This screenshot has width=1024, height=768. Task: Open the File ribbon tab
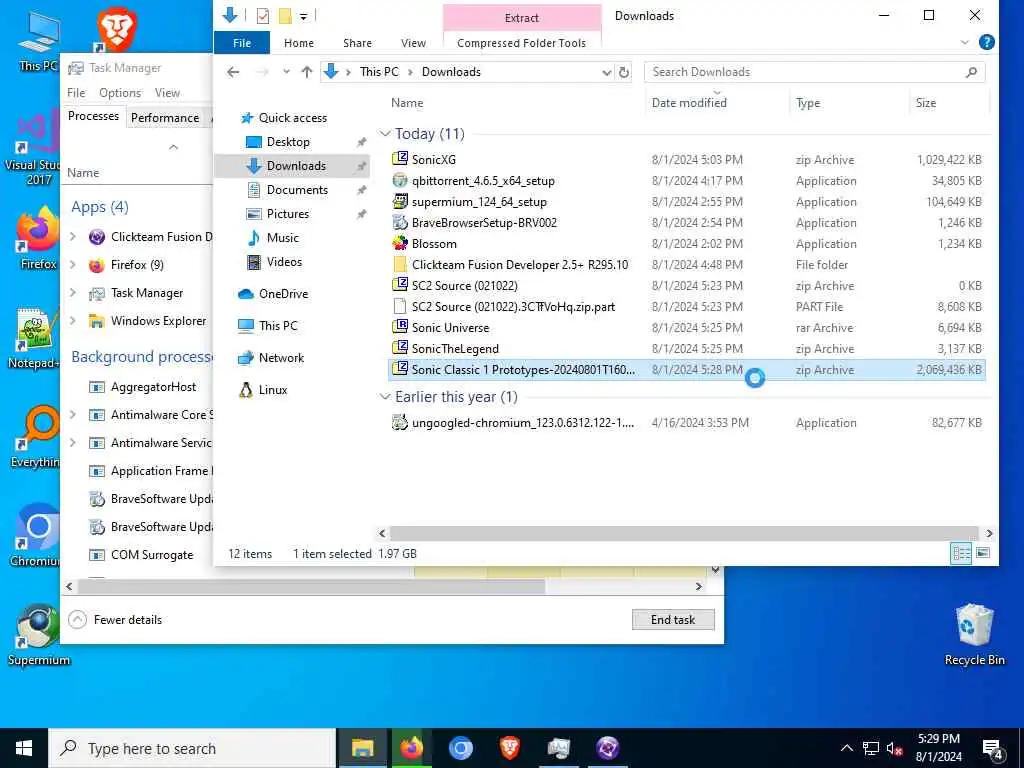point(242,42)
